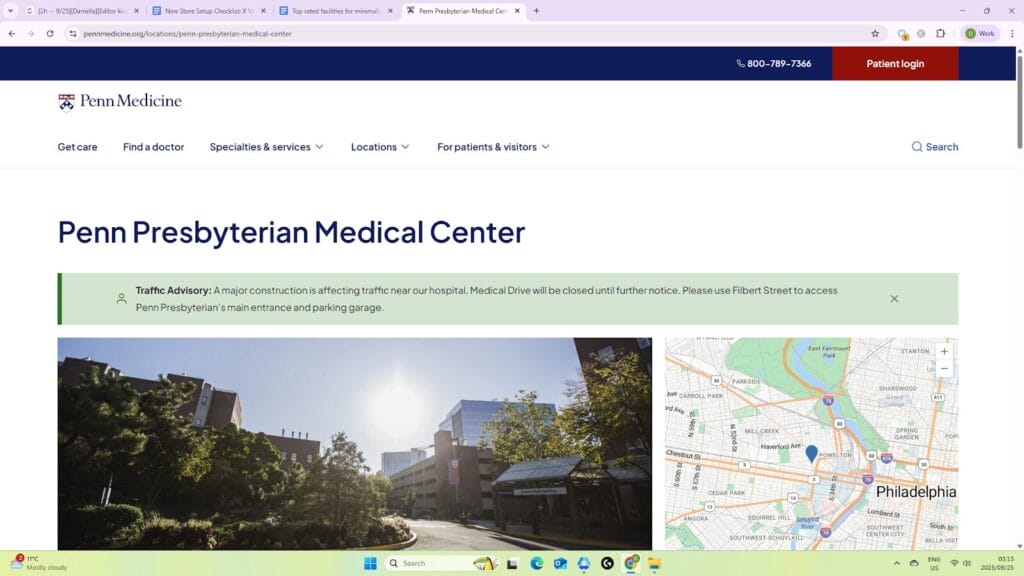Close the New Store Setup Checklist tab
1024x576 pixels.
[263, 10]
